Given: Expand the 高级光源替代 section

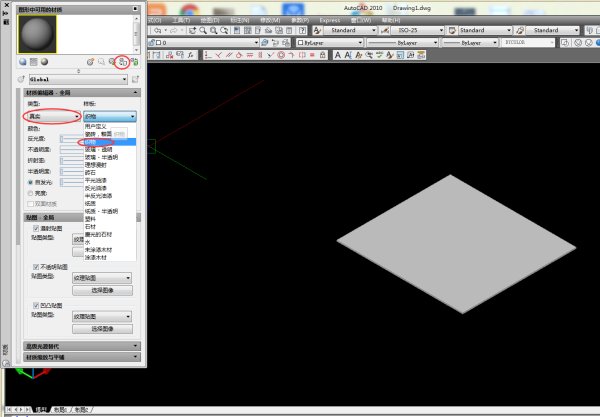Looking at the screenshot, I should pos(82,346).
